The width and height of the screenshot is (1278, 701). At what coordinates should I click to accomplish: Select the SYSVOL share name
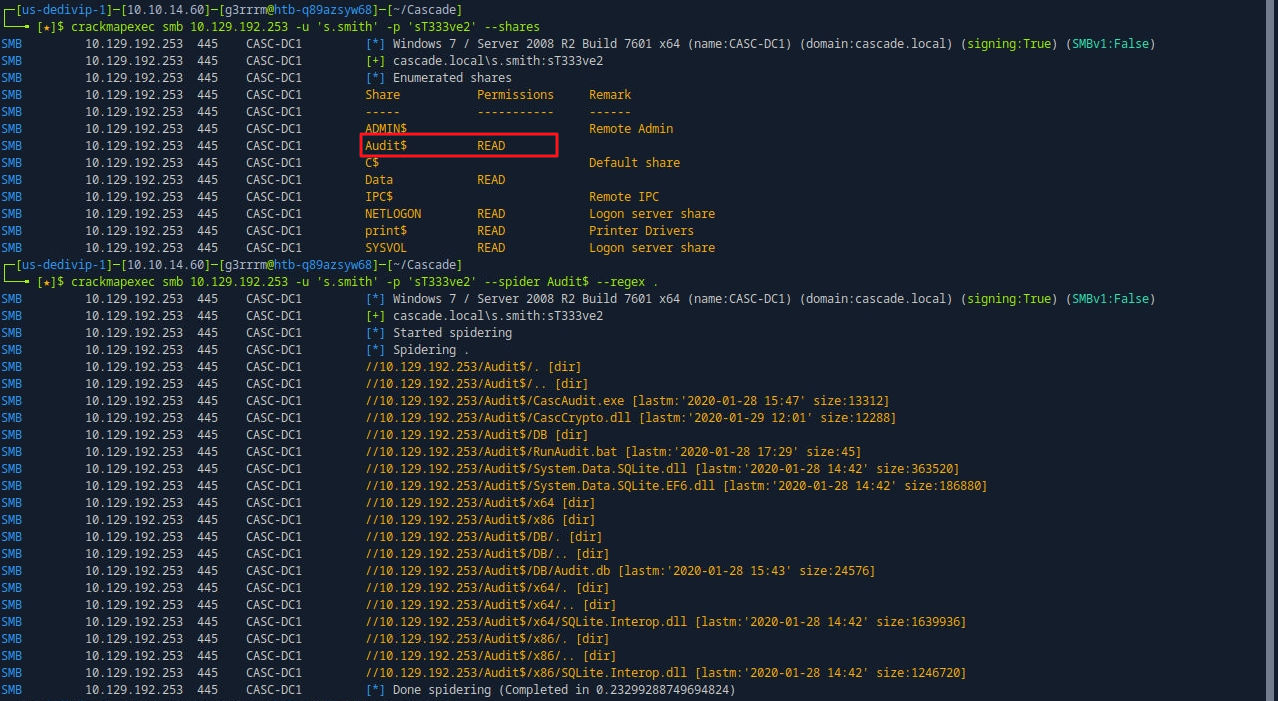[386, 248]
